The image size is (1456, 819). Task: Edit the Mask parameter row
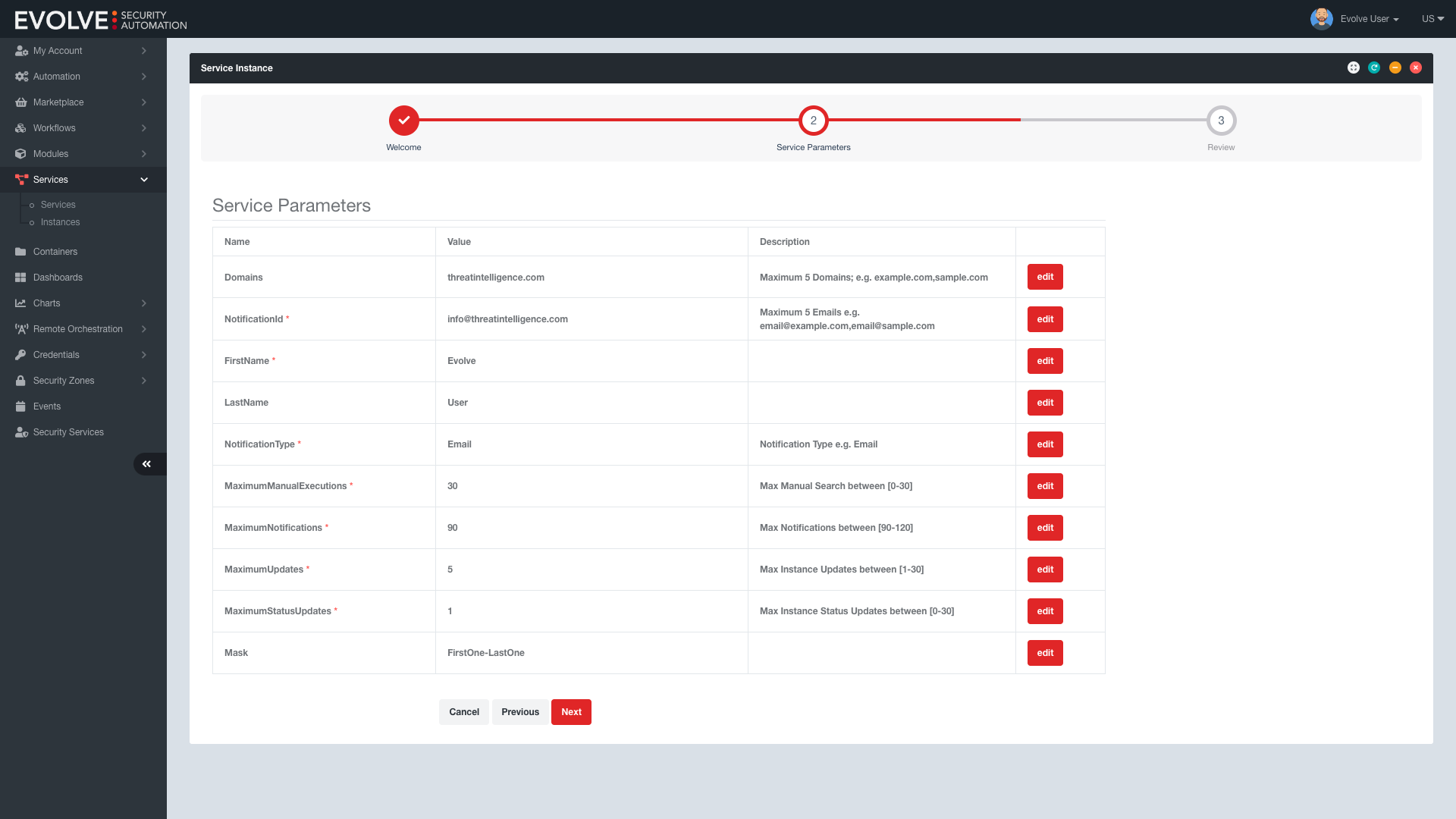1045,653
